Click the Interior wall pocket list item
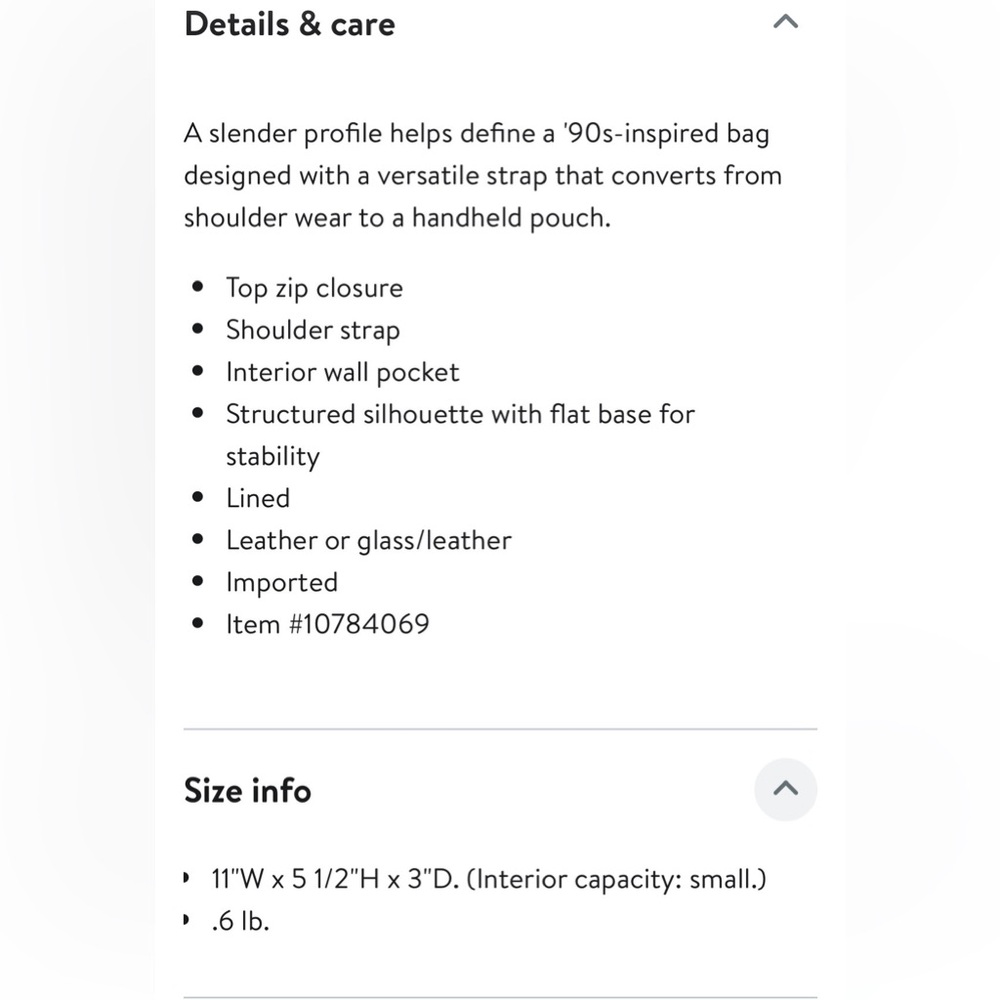Screen dimensions: 1000x1000 [342, 372]
